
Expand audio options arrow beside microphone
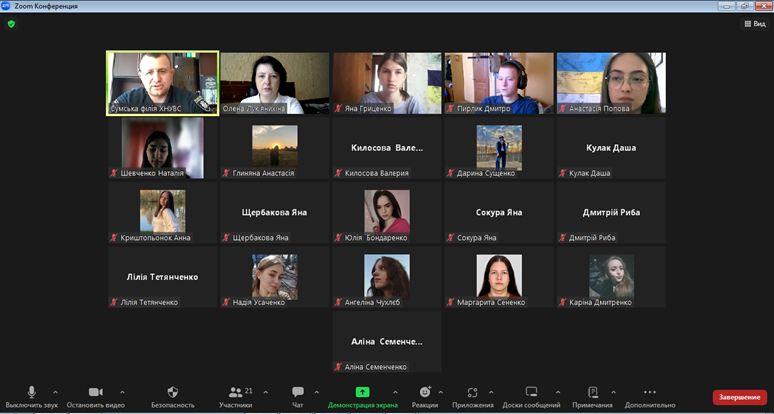tap(55, 392)
